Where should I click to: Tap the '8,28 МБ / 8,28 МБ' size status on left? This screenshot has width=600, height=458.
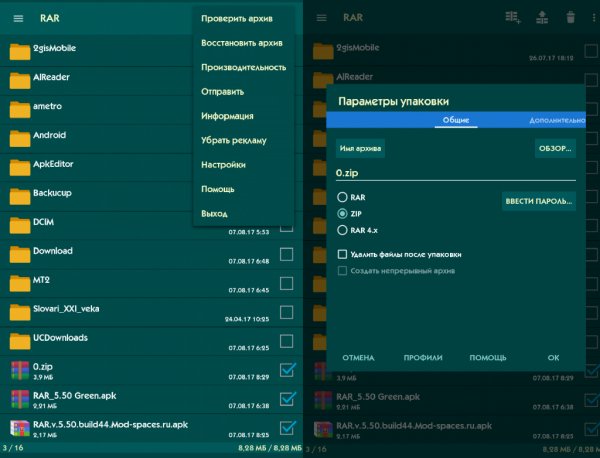(x=270, y=448)
